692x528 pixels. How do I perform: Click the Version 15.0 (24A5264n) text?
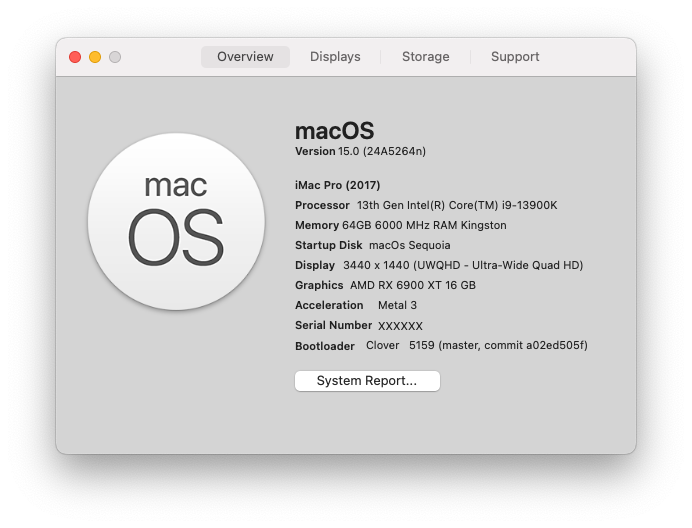click(x=361, y=151)
